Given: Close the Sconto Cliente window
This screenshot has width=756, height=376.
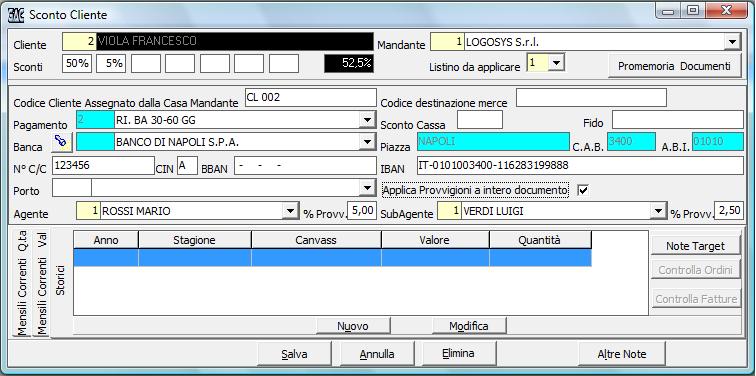Looking at the screenshot, I should [726, 11].
